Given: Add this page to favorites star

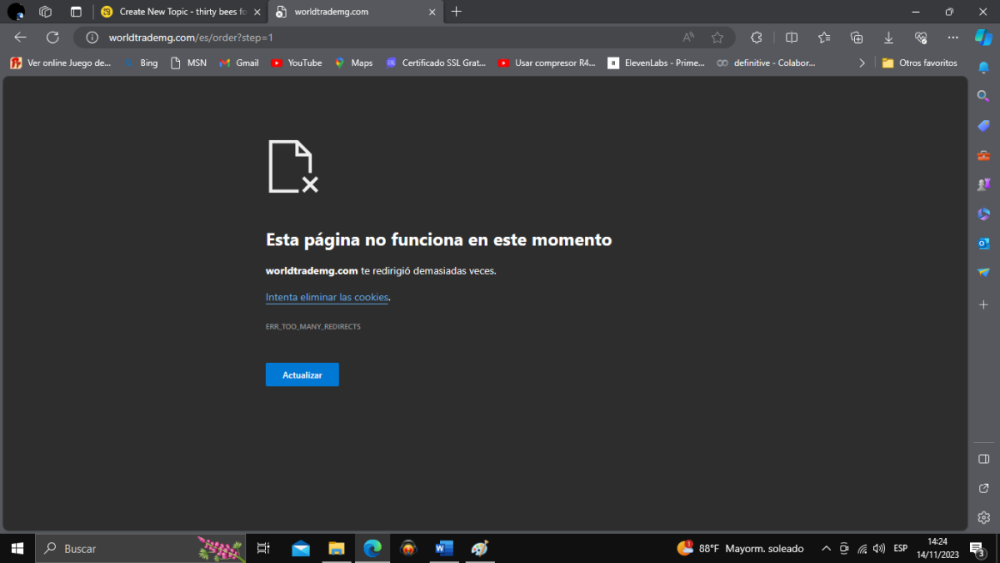Looking at the screenshot, I should [717, 38].
